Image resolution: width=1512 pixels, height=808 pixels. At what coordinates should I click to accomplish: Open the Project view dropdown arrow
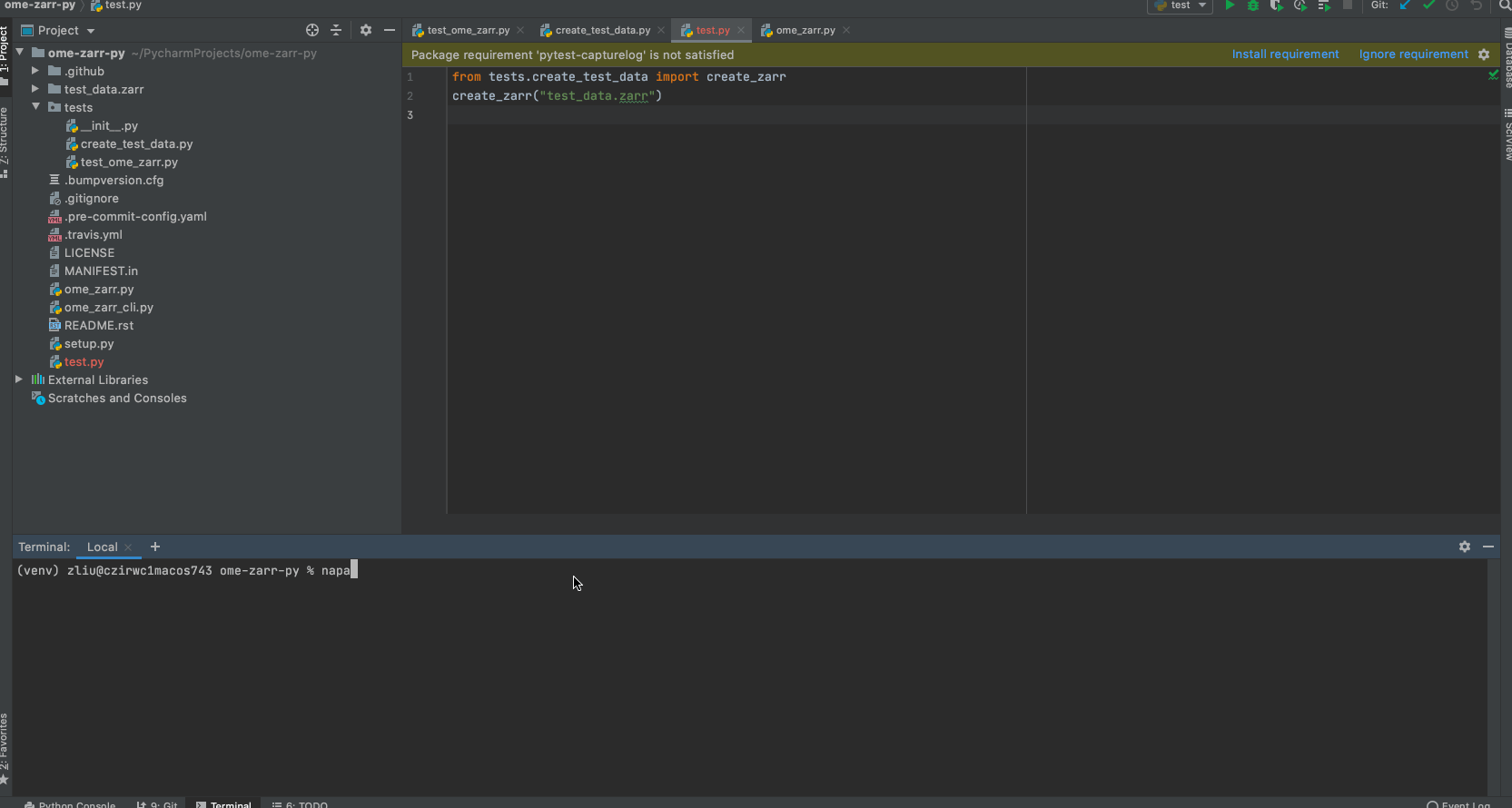click(x=91, y=31)
